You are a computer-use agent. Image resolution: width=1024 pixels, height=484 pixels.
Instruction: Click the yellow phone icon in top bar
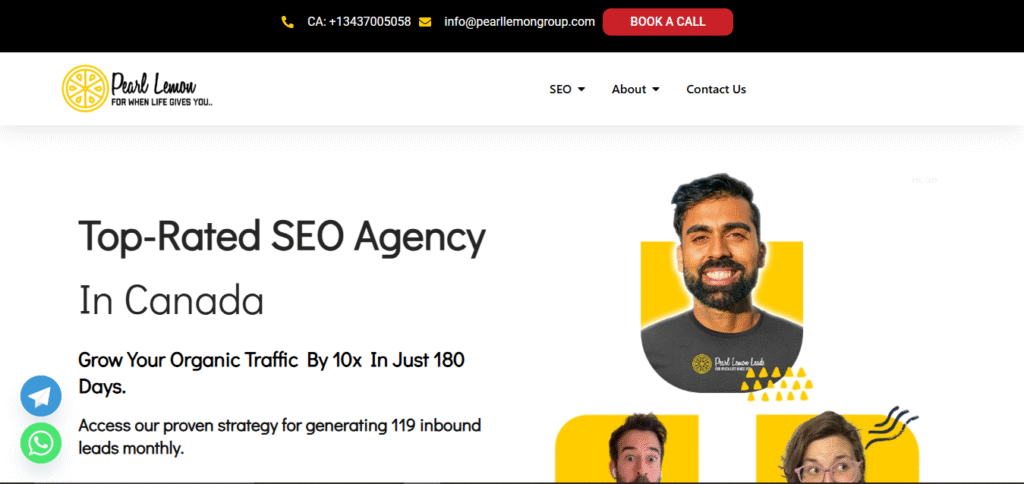pos(287,22)
